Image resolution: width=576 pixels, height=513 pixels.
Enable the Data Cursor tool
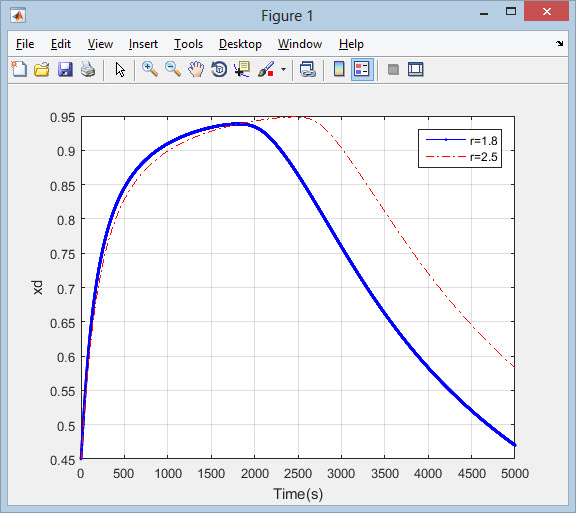pos(242,69)
